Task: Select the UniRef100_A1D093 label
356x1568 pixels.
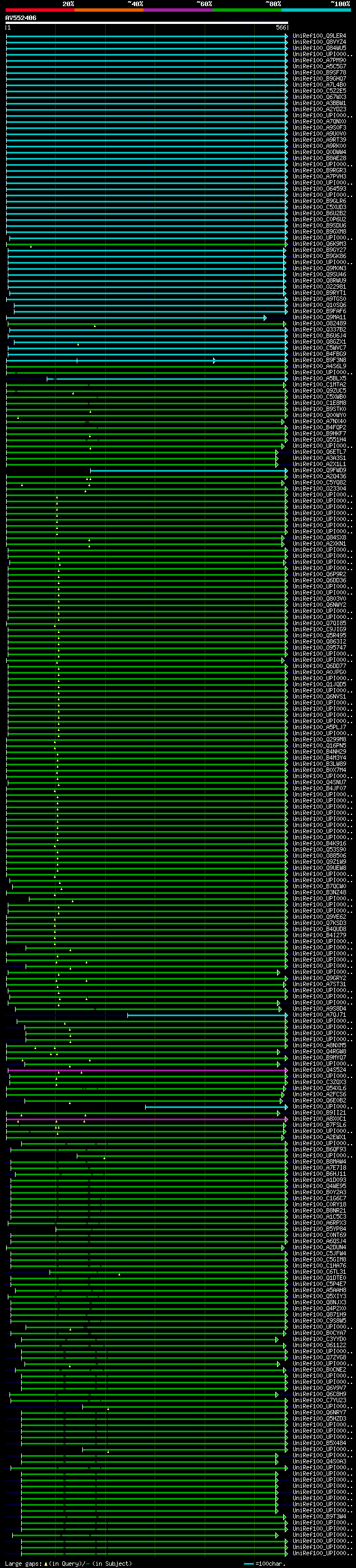Action: click(x=319, y=1180)
